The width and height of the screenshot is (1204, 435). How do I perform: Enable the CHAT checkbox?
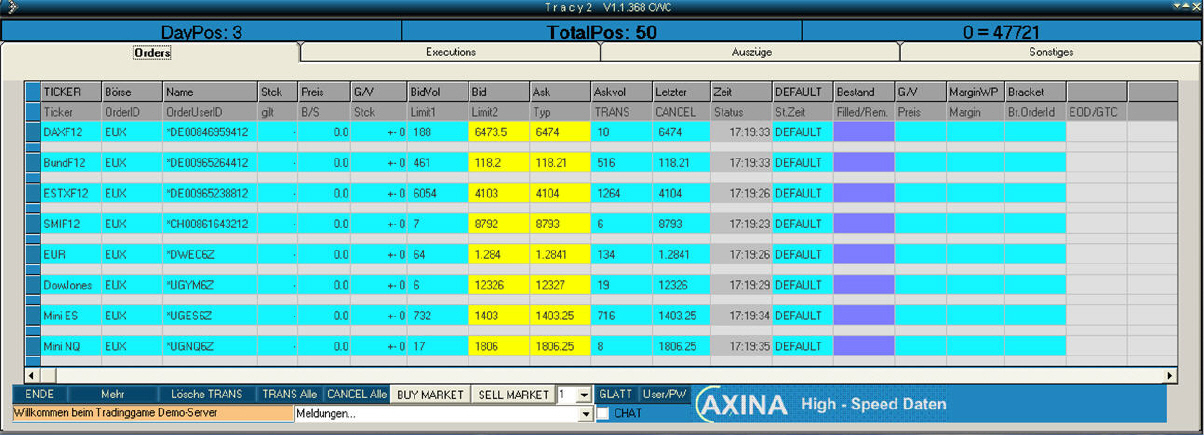coord(603,414)
